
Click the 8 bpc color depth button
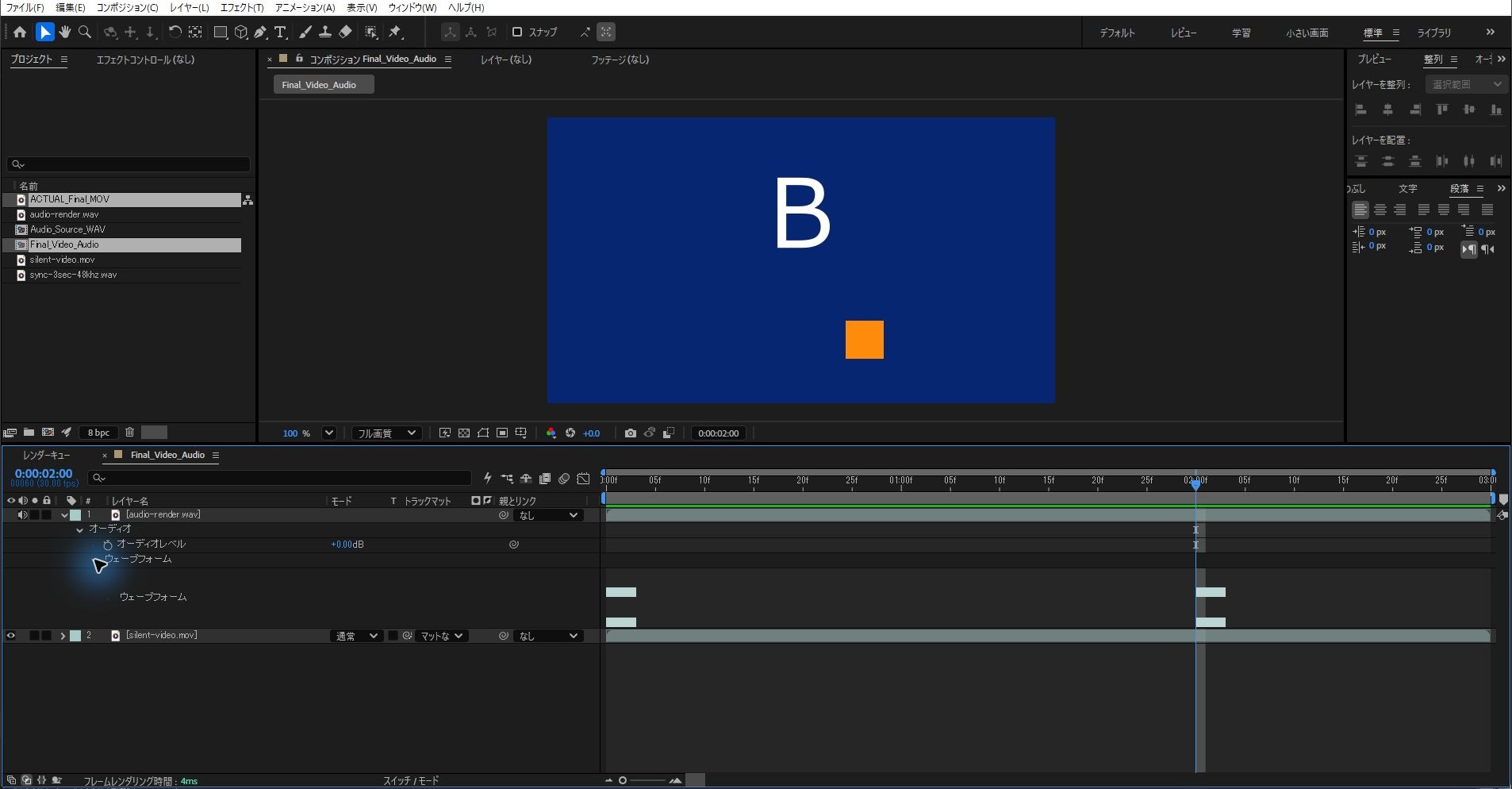[98, 433]
